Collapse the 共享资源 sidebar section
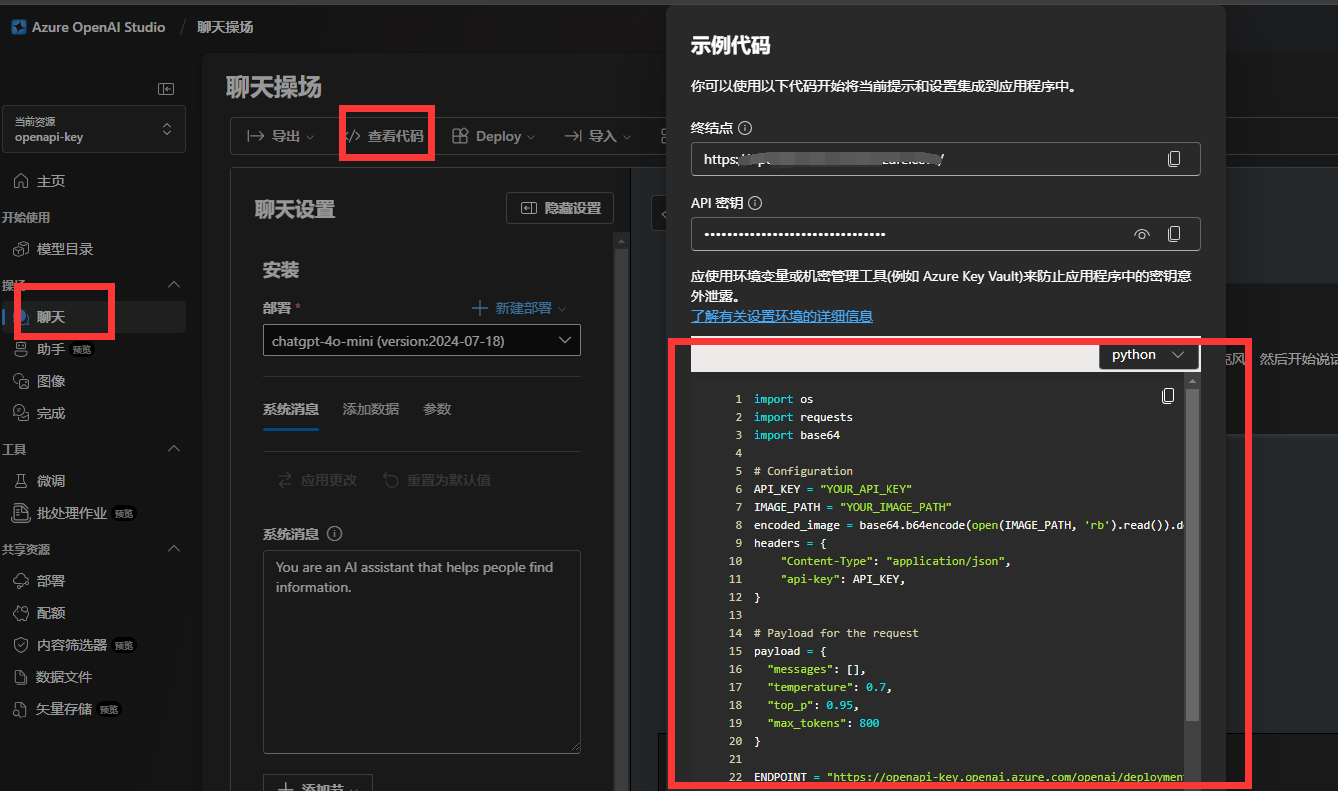 tap(173, 549)
